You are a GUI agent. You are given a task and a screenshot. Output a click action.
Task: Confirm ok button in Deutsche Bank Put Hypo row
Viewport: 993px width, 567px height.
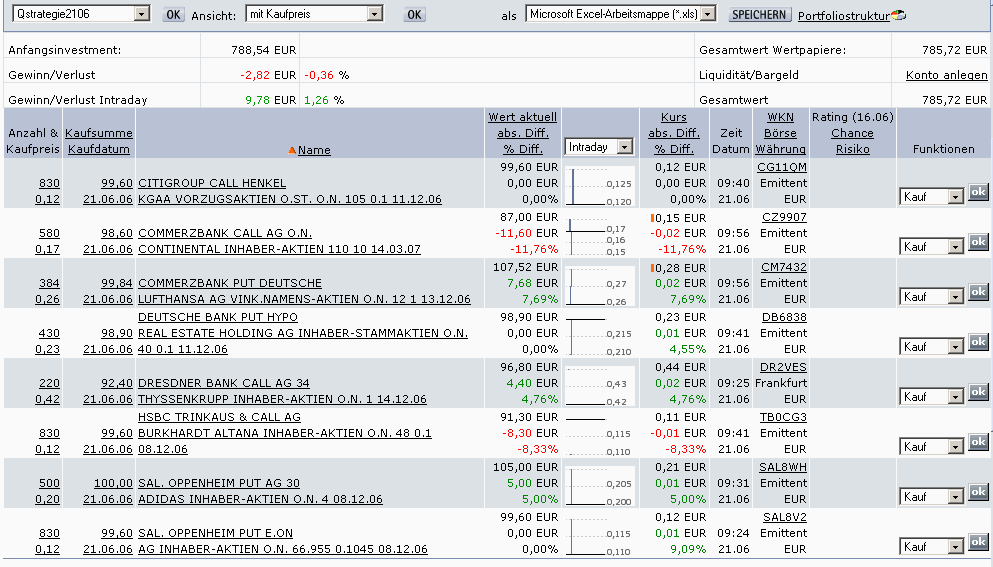point(978,342)
